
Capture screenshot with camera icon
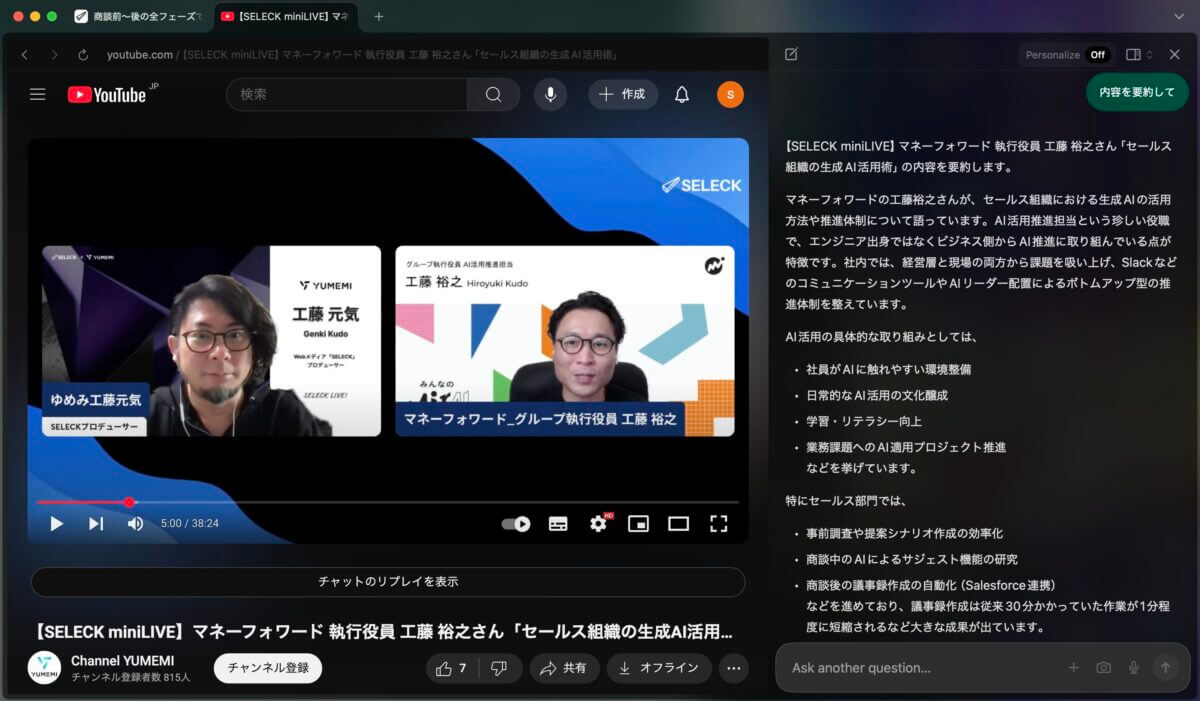(x=1103, y=668)
